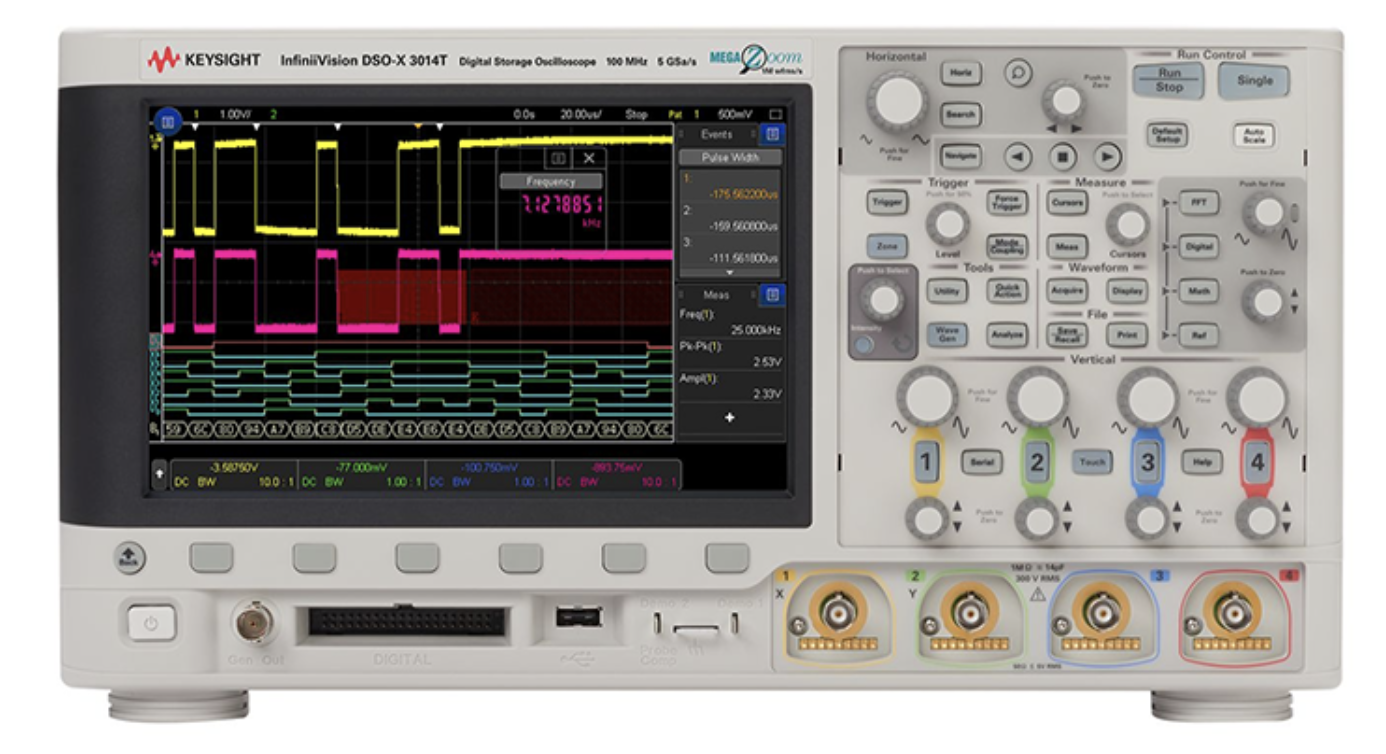Hit the Auto Scale key

1254,135
